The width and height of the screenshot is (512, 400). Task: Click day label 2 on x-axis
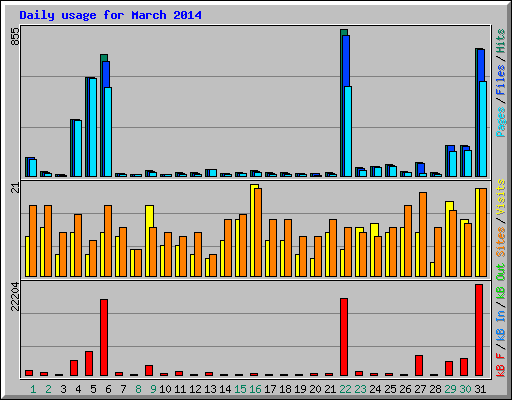coord(48,389)
